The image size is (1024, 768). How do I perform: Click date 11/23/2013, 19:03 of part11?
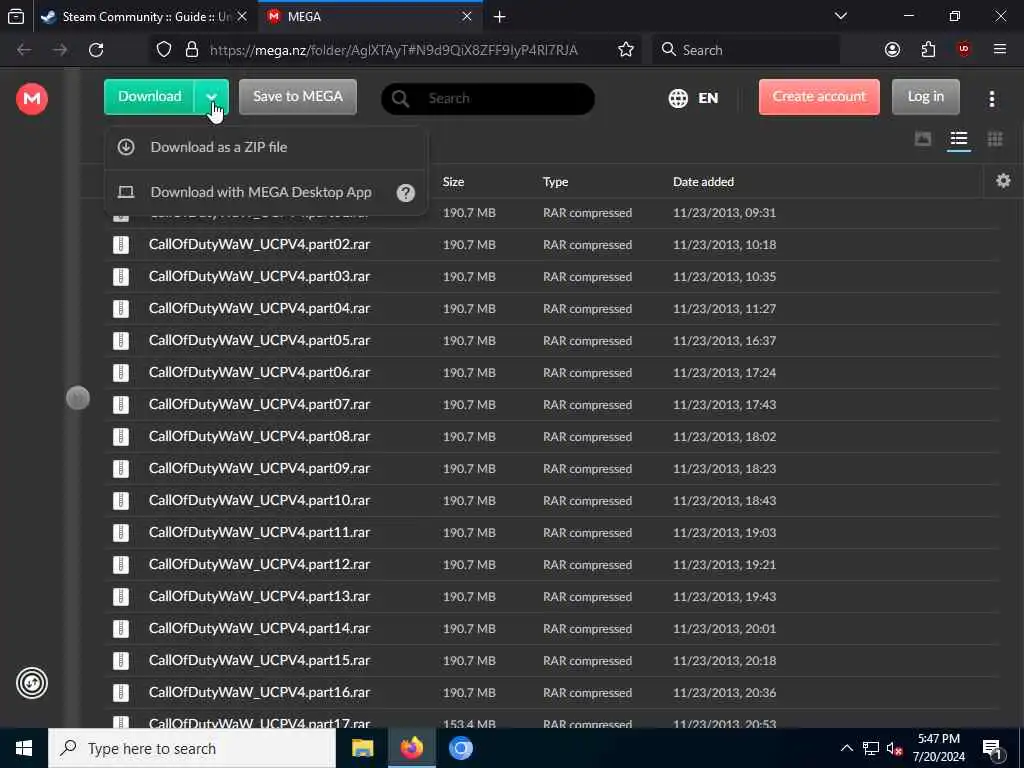(724, 533)
